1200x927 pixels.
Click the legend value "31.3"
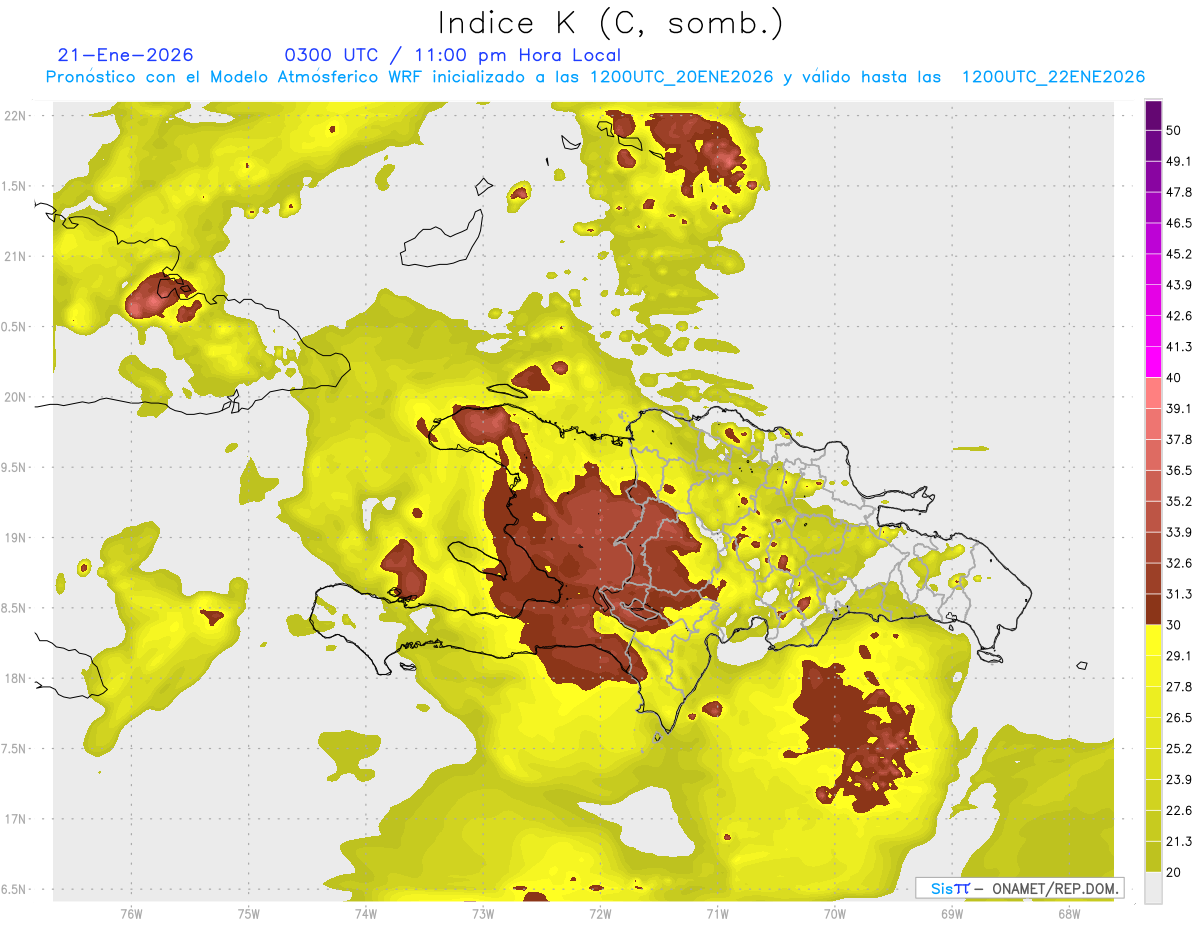[x=1178, y=594]
